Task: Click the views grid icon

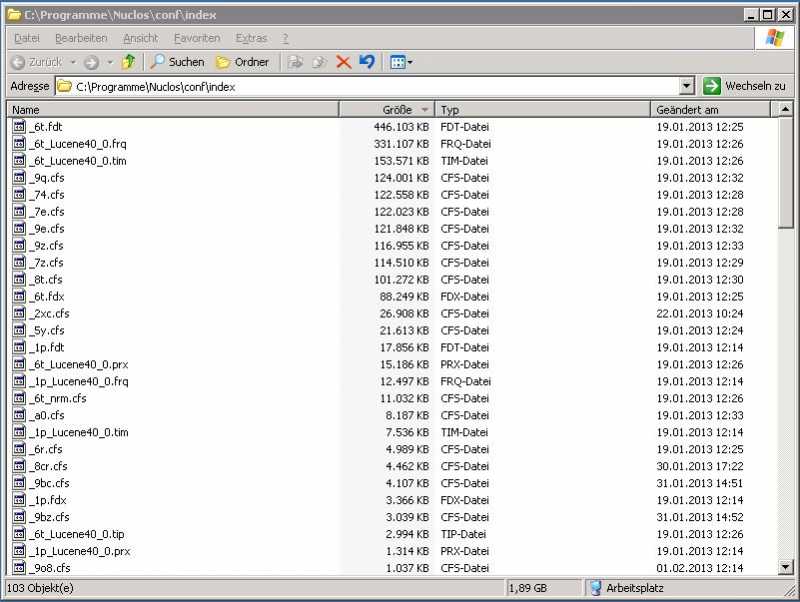Action: coord(397,62)
